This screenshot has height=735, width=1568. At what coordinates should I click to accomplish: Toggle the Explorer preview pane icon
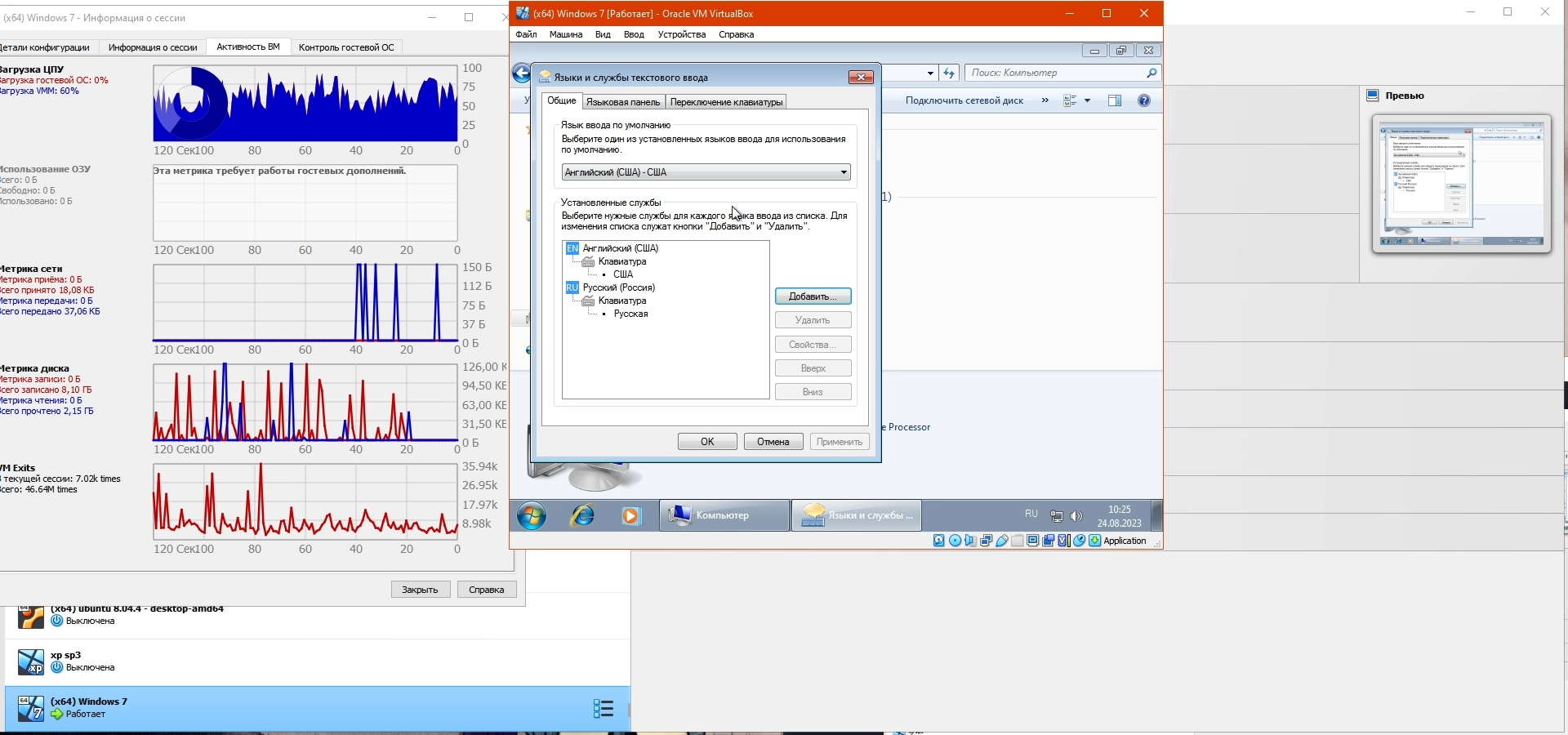(x=1115, y=100)
